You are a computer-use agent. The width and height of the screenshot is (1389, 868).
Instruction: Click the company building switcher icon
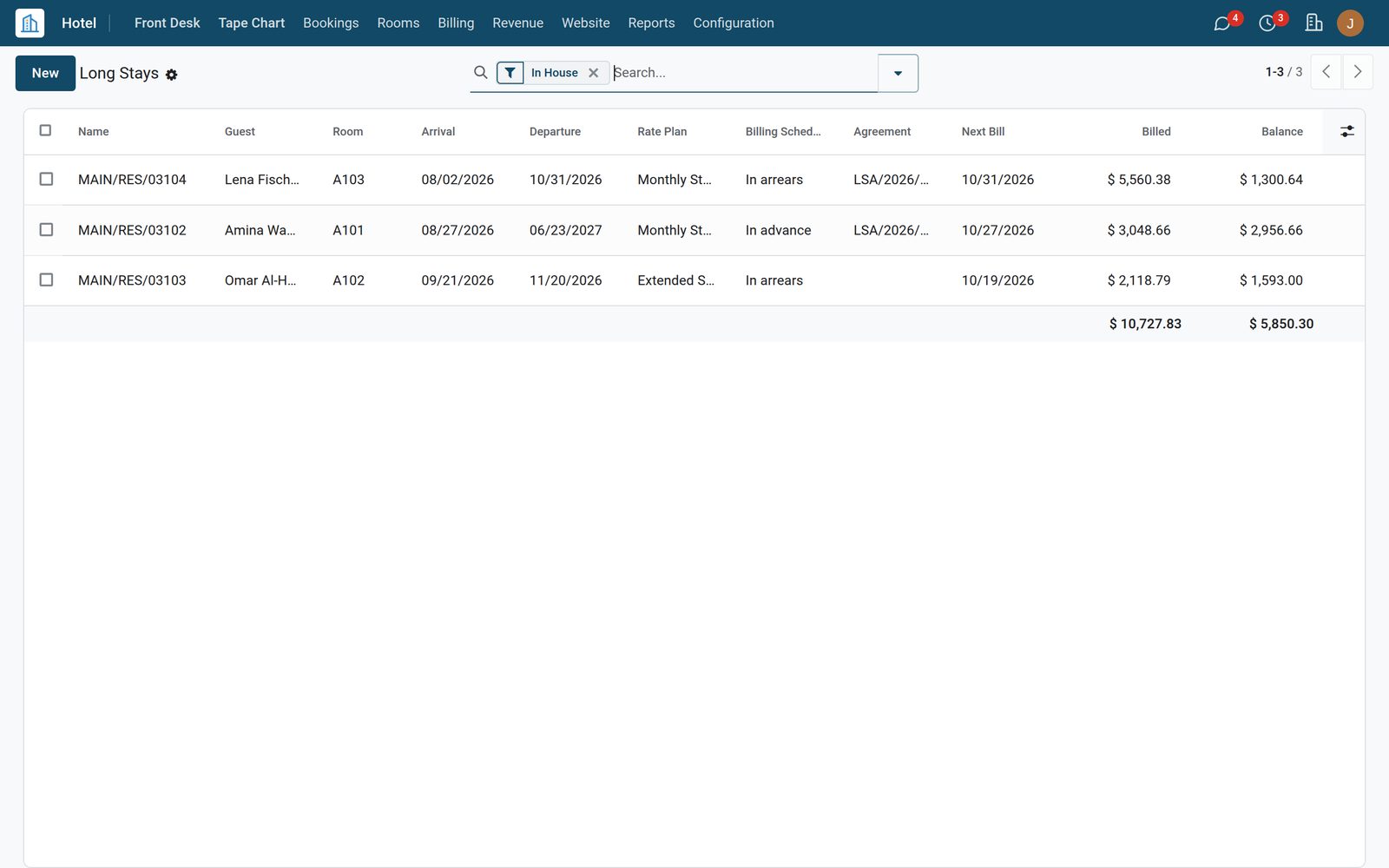1313,23
